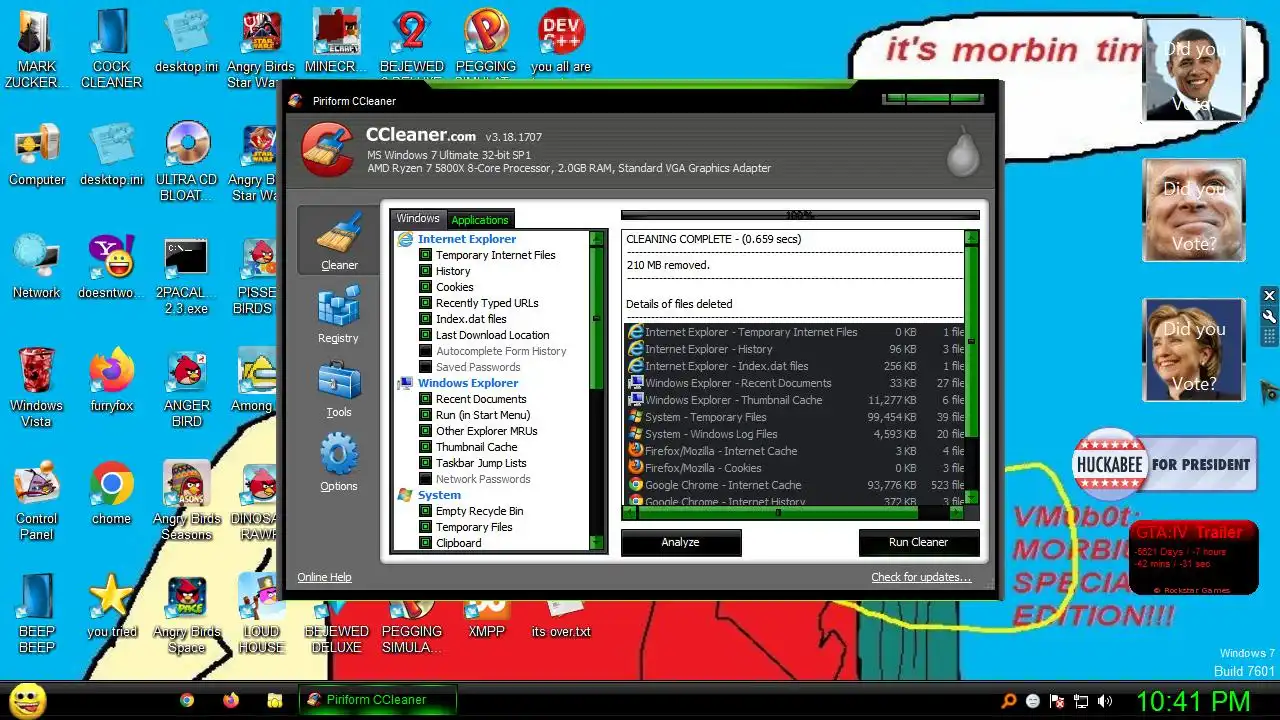1280x720 pixels.
Task: Open Angry Birds Seasons shortcut
Action: pos(186,500)
